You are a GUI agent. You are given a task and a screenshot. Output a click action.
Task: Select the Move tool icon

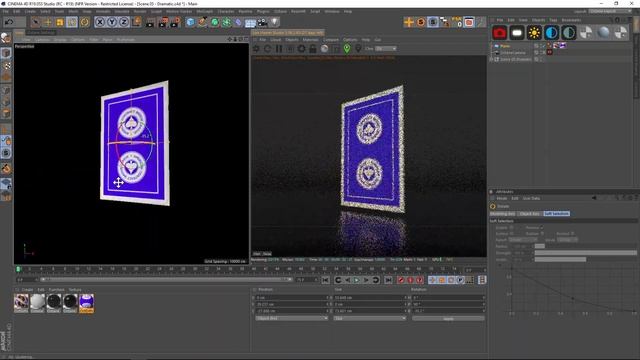point(48,22)
